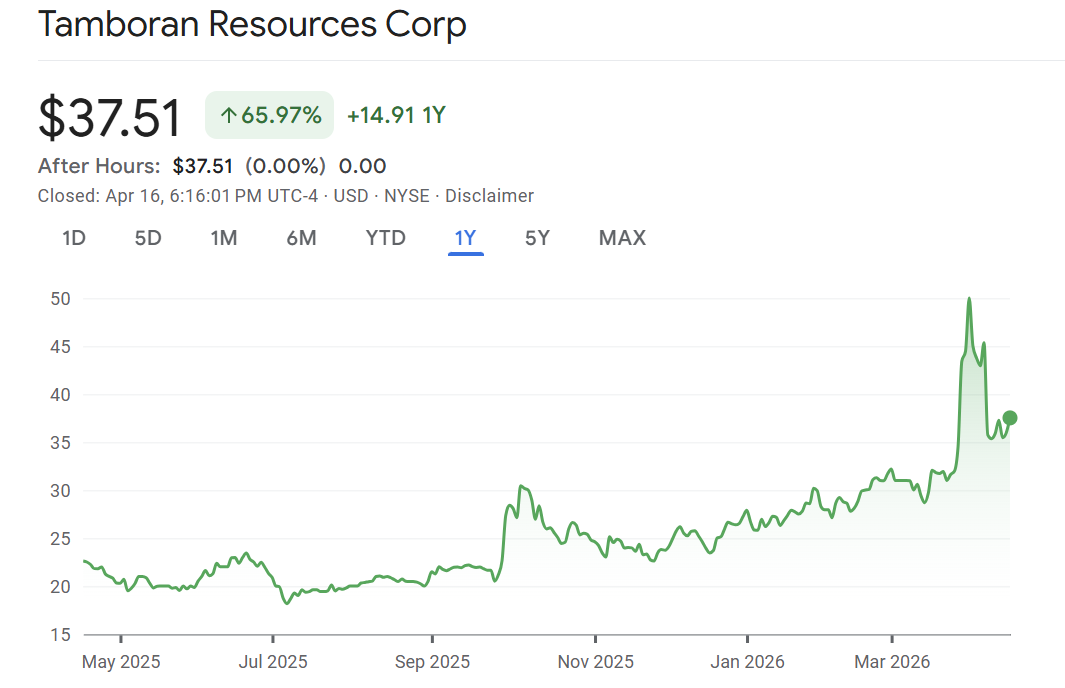Viewport: 1065px width, 688px height.
Task: Select the Jan 2026 axis marker
Action: pos(747,662)
